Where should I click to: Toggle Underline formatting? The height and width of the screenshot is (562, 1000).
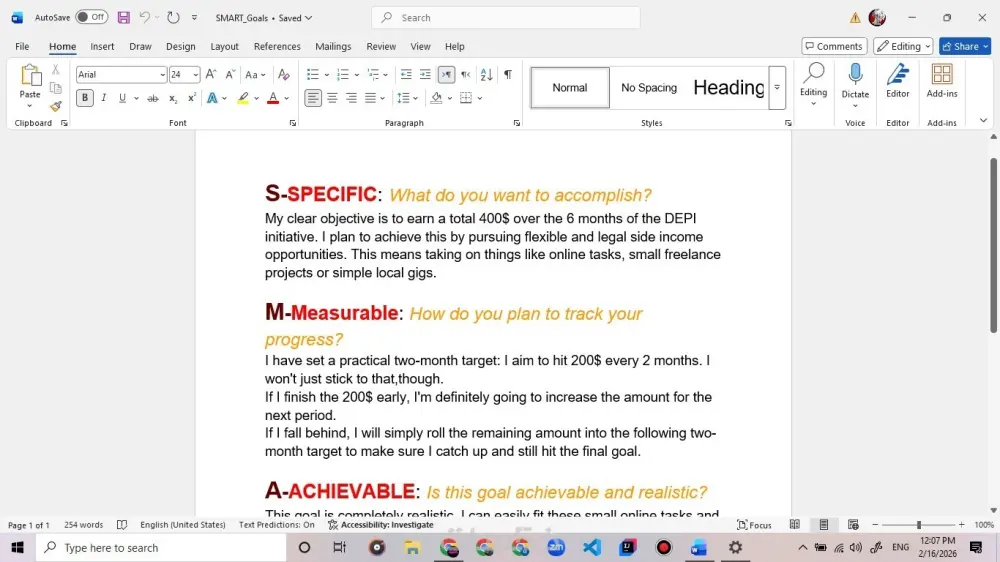[x=122, y=98]
